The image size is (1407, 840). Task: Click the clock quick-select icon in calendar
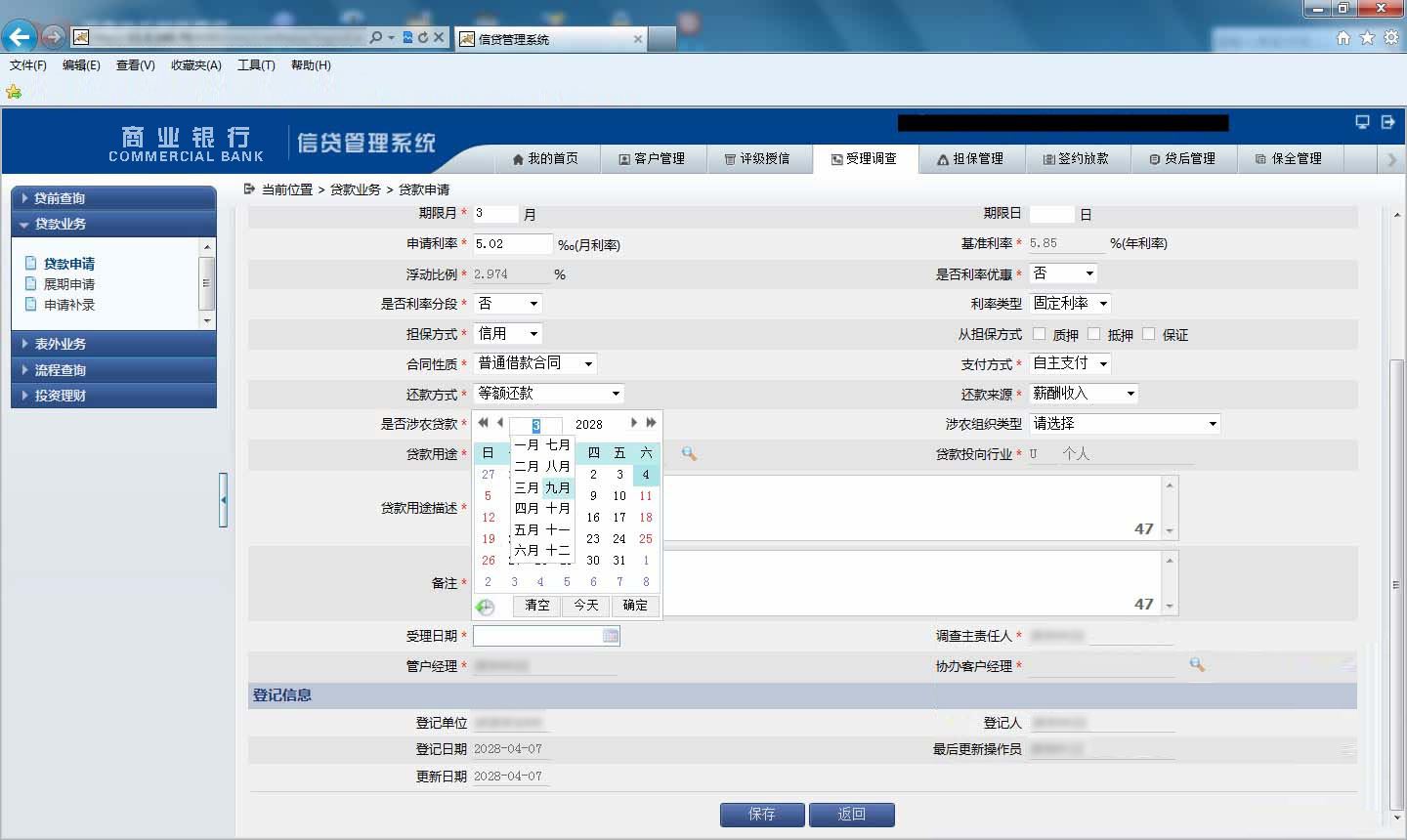pos(486,607)
